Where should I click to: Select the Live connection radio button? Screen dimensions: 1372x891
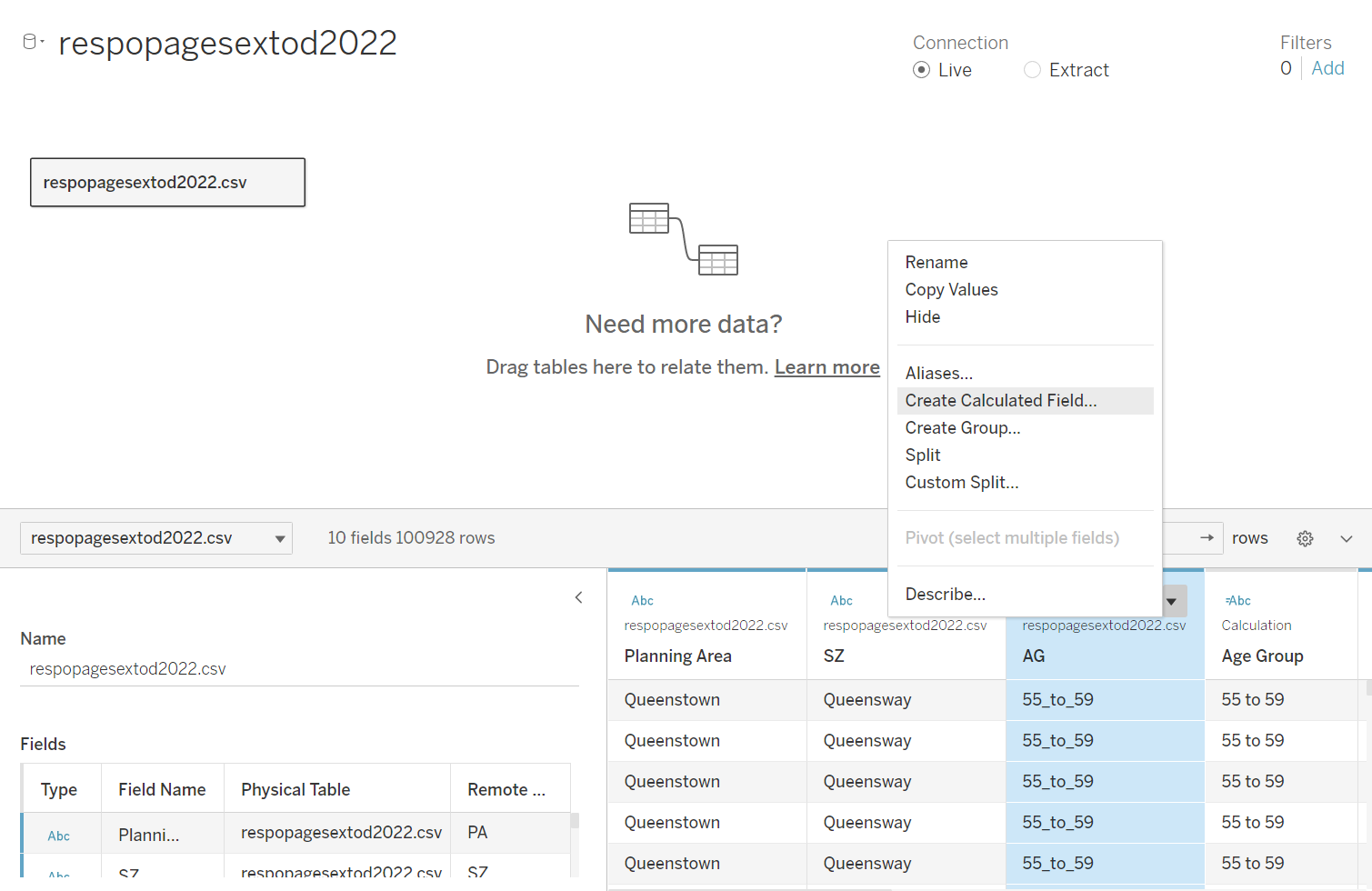(x=922, y=70)
